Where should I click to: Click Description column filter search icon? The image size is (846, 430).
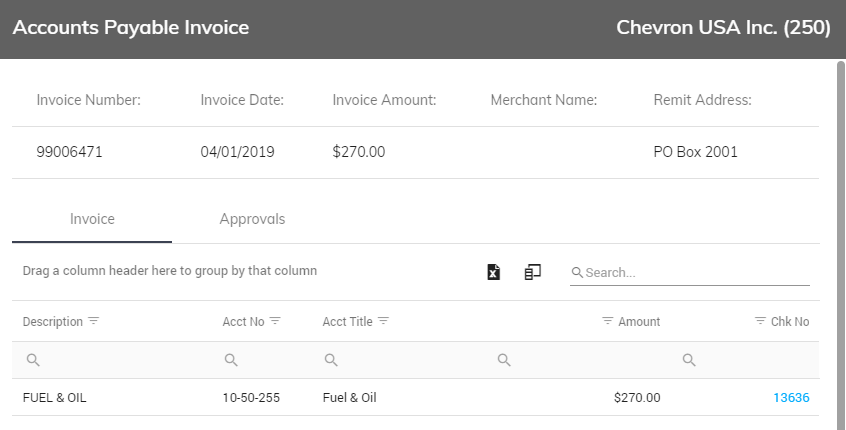coord(33,360)
